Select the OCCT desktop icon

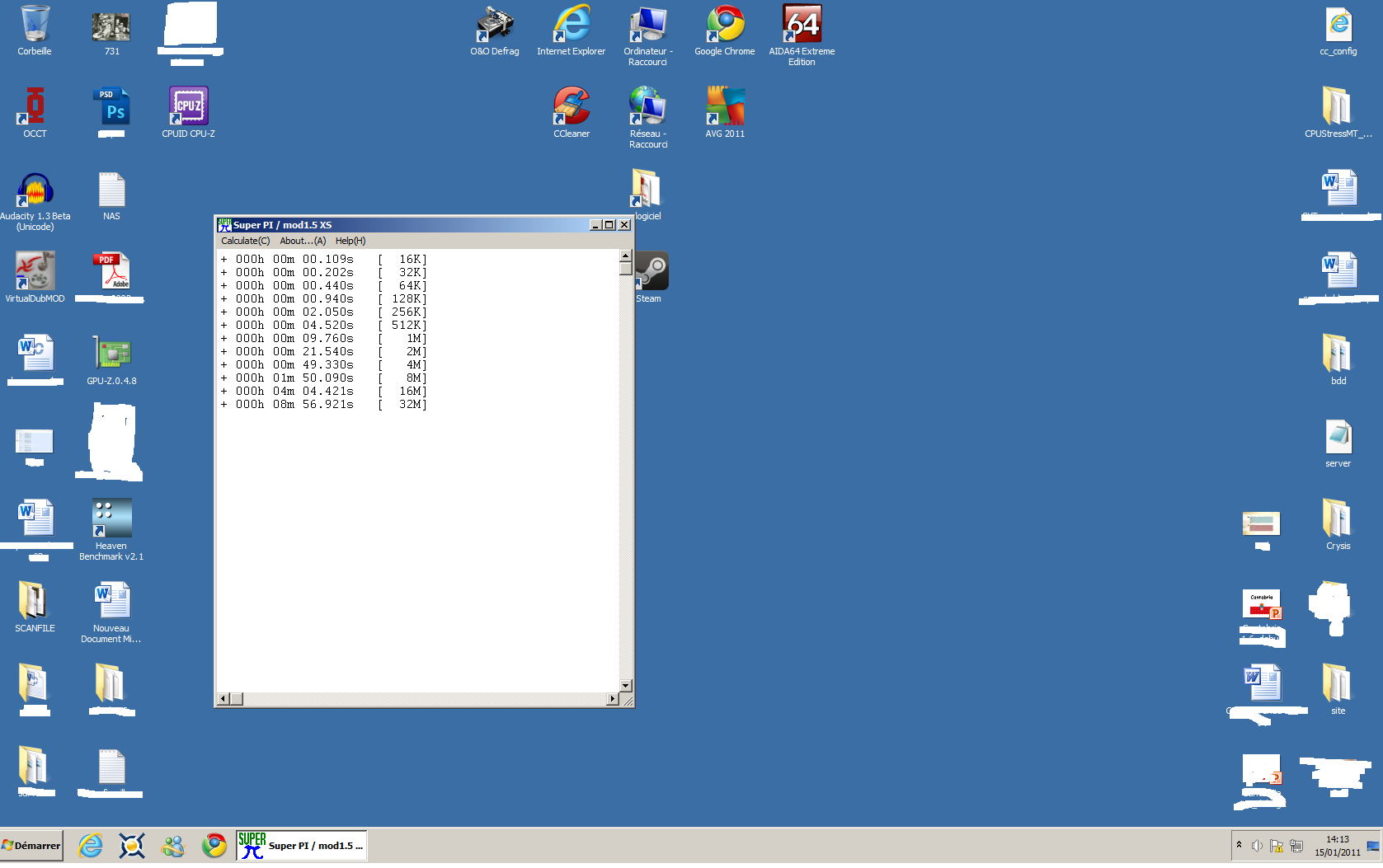click(x=35, y=107)
